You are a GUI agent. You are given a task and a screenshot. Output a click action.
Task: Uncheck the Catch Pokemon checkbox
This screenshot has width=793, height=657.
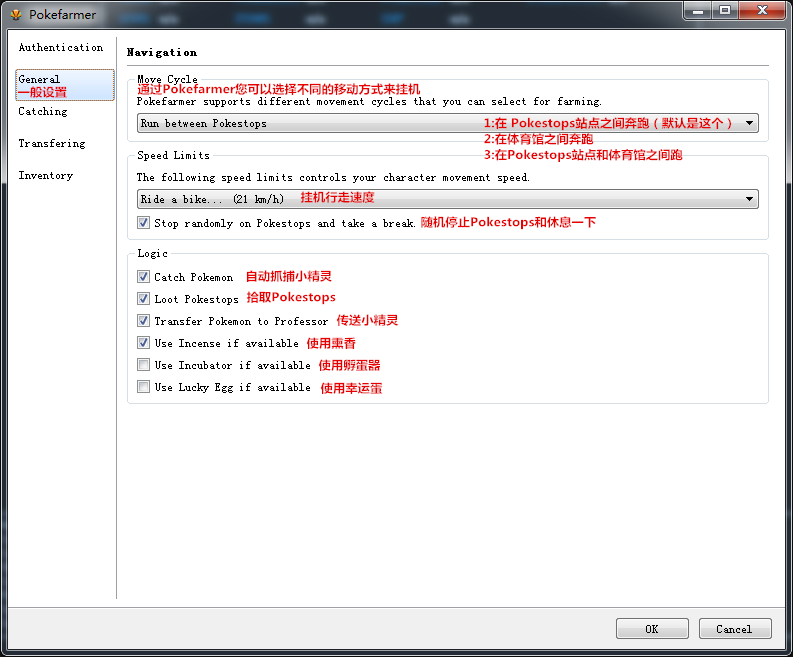coord(144,277)
